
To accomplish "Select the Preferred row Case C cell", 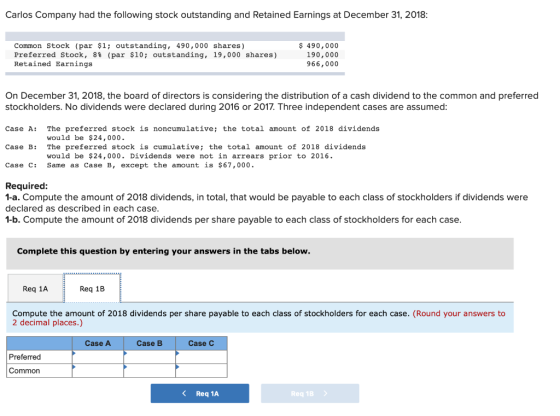I will 201,357.
